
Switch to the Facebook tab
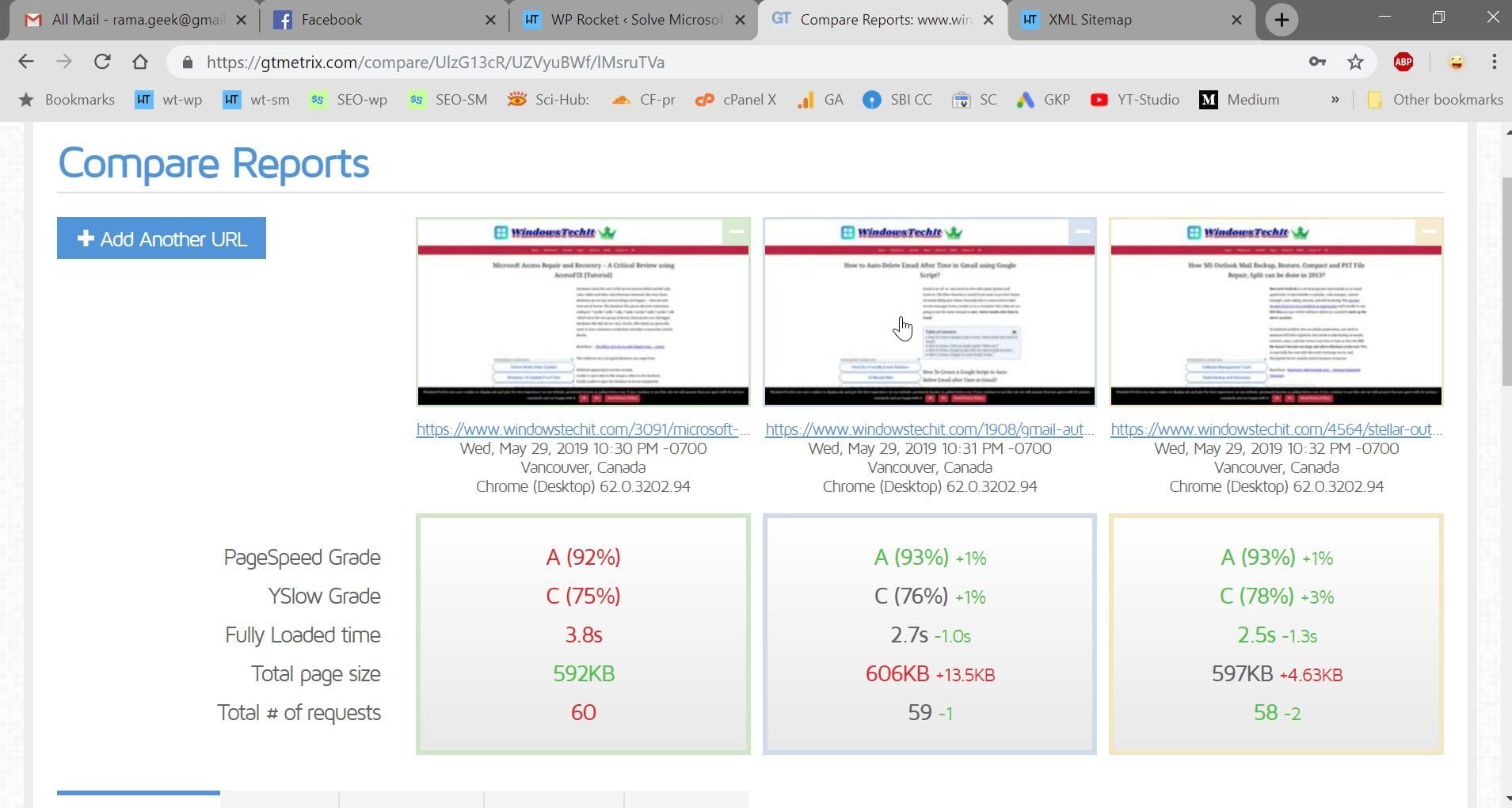click(x=384, y=20)
